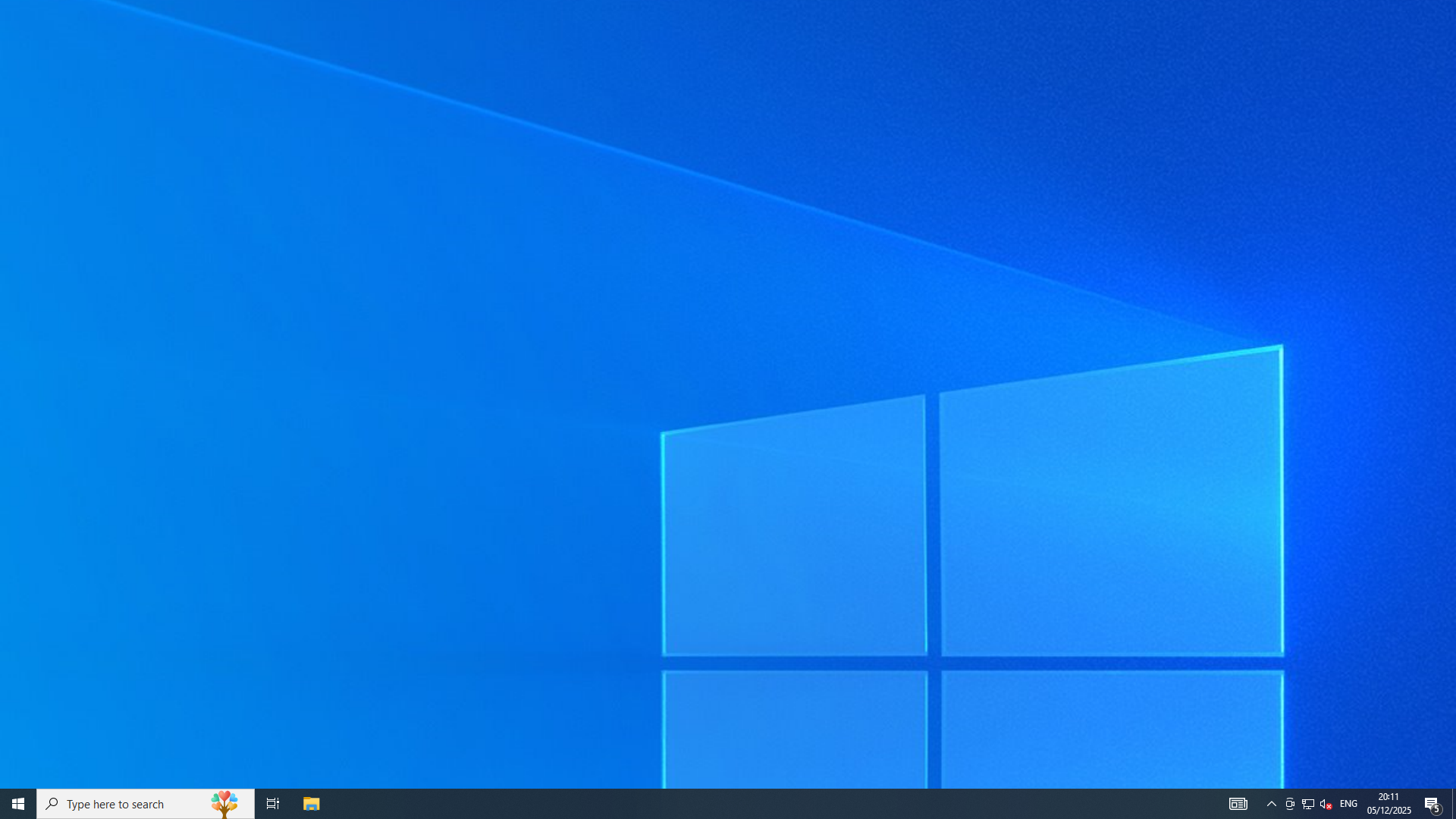Open the ENG input language switcher
Image resolution: width=1456 pixels, height=819 pixels.
[x=1348, y=804]
